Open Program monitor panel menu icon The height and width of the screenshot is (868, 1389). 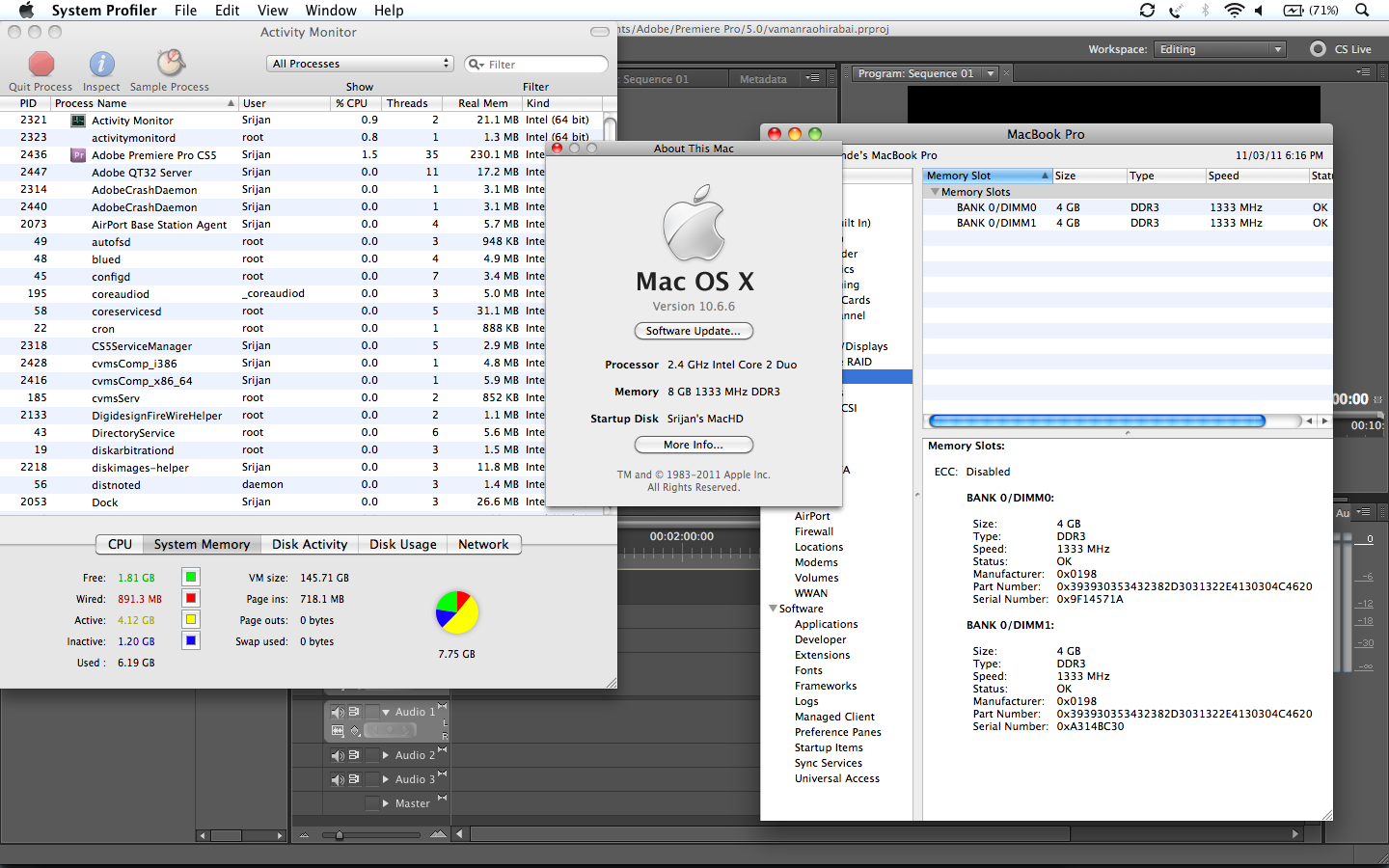pyautogui.click(x=1362, y=72)
